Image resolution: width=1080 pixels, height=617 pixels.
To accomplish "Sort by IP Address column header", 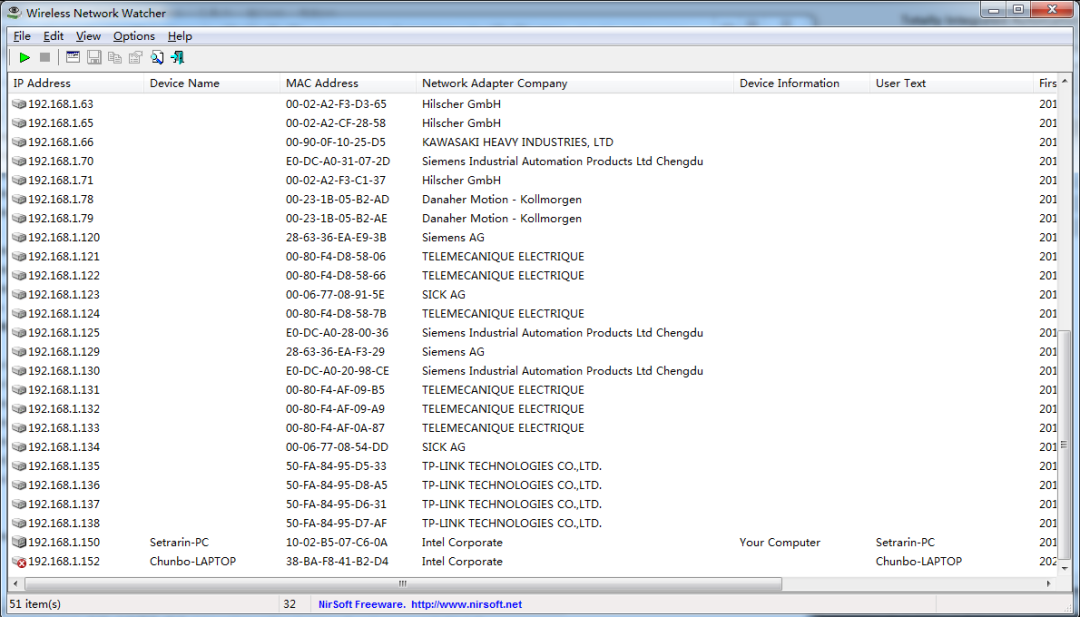I will (76, 83).
